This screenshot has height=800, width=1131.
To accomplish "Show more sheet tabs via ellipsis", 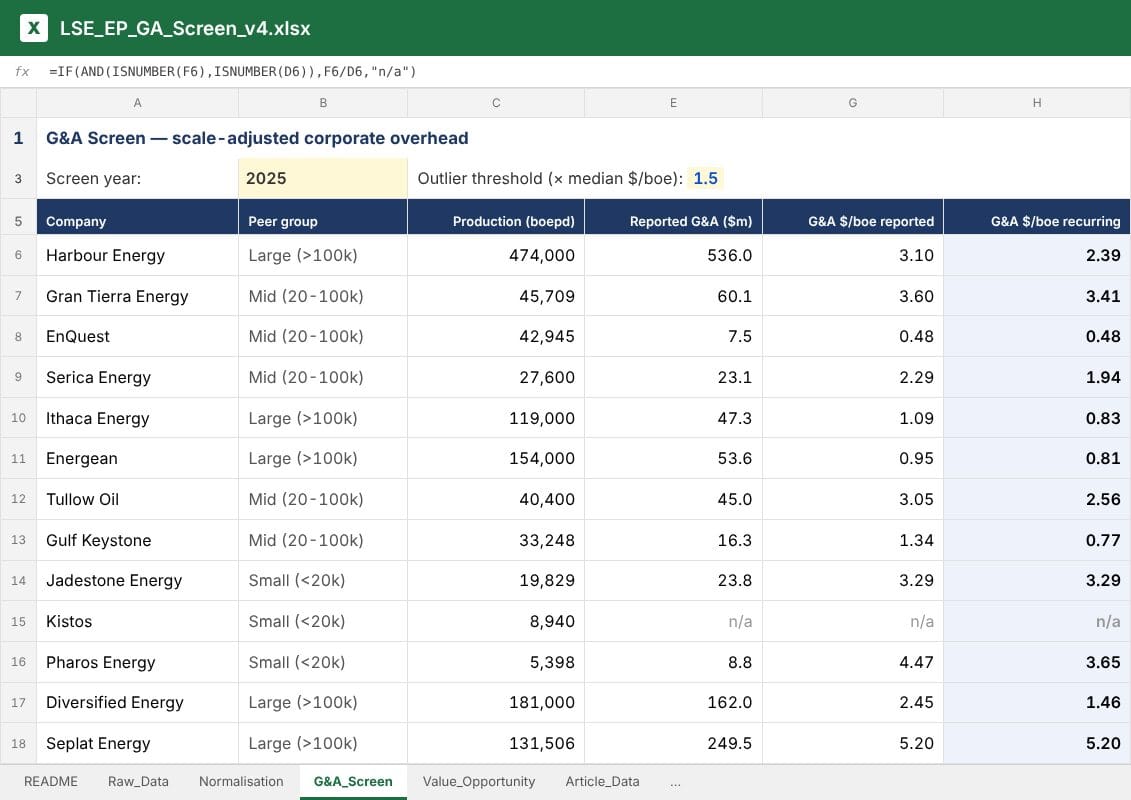I will (x=675, y=782).
